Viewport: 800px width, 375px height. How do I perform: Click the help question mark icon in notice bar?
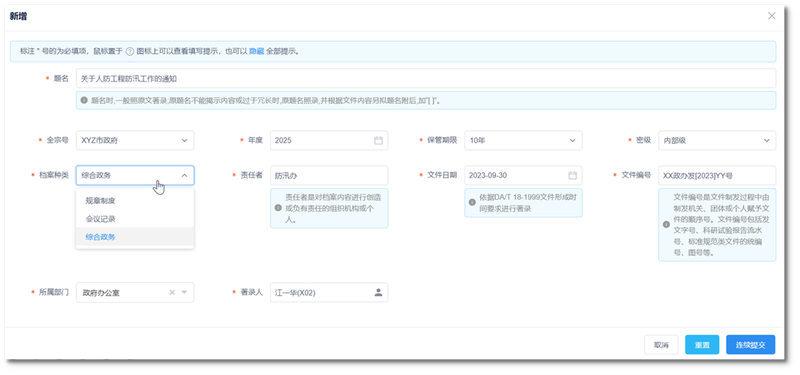(x=130, y=52)
